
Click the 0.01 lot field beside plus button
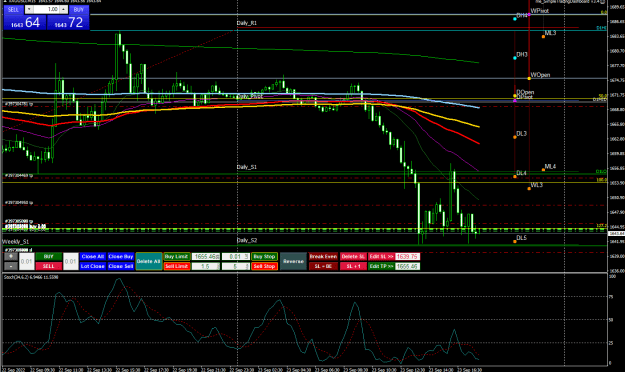pyautogui.click(x=27, y=262)
